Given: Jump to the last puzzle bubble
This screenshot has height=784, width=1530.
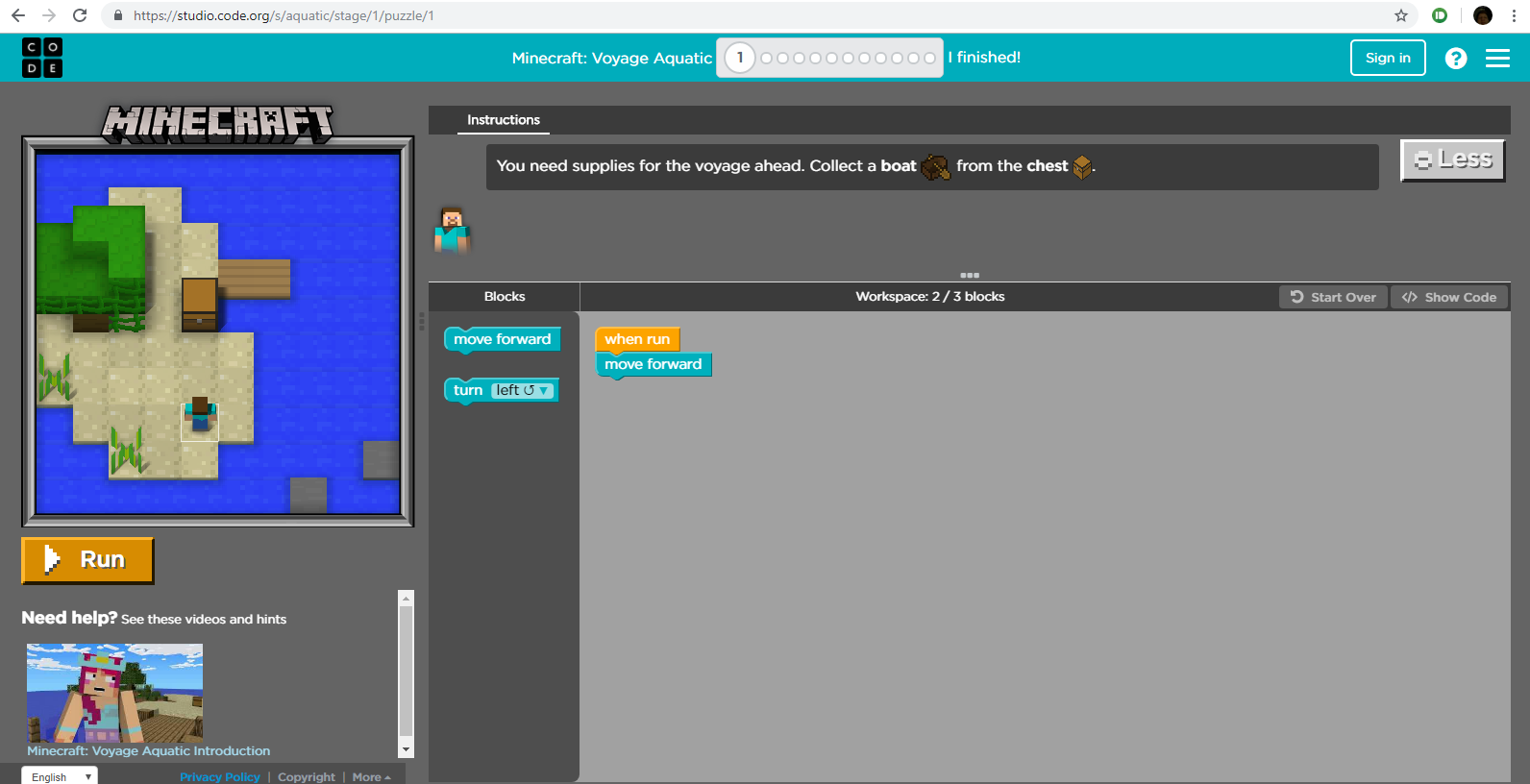Looking at the screenshot, I should coord(929,59).
